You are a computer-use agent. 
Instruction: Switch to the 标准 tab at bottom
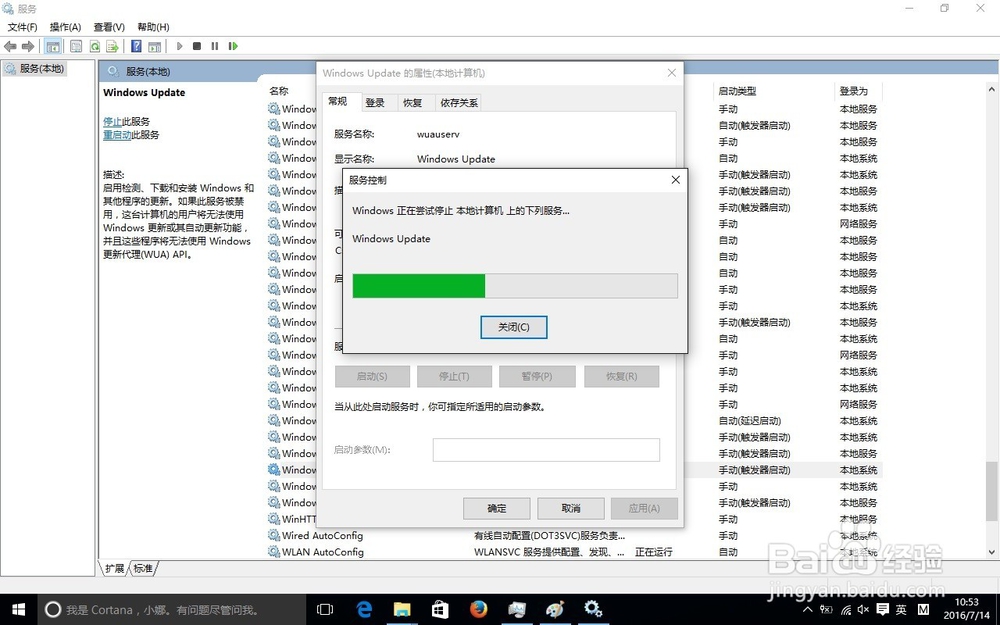(x=141, y=568)
